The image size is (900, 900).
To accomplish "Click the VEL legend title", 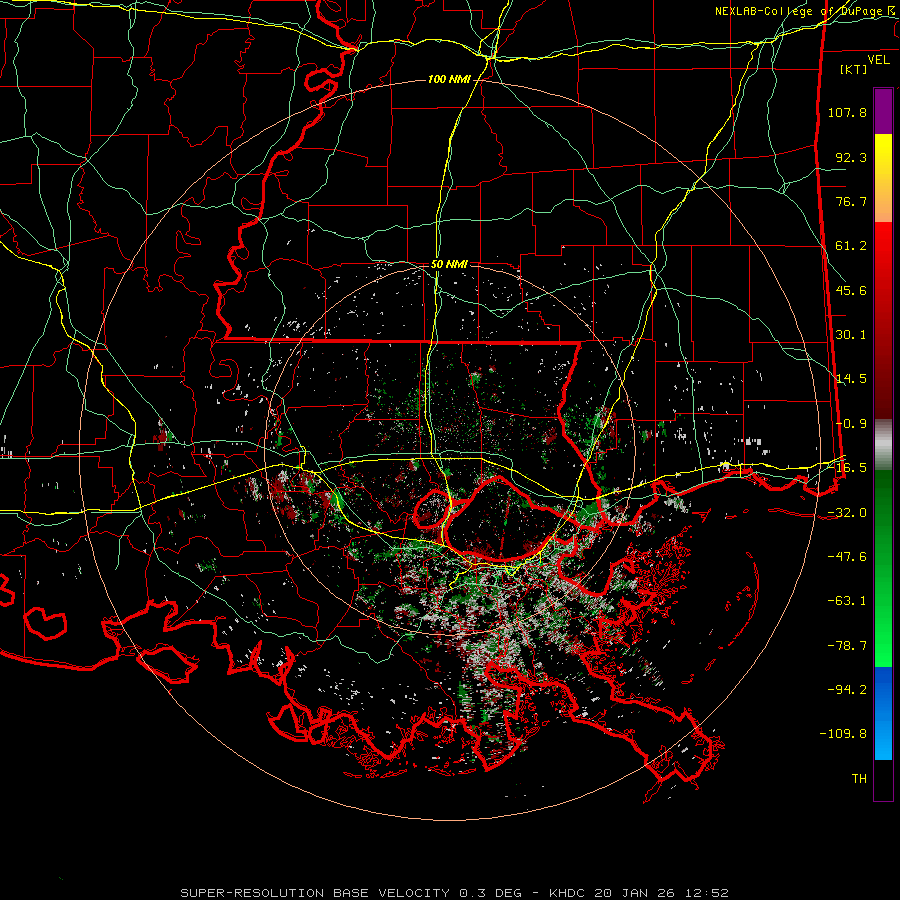I will [x=878, y=60].
